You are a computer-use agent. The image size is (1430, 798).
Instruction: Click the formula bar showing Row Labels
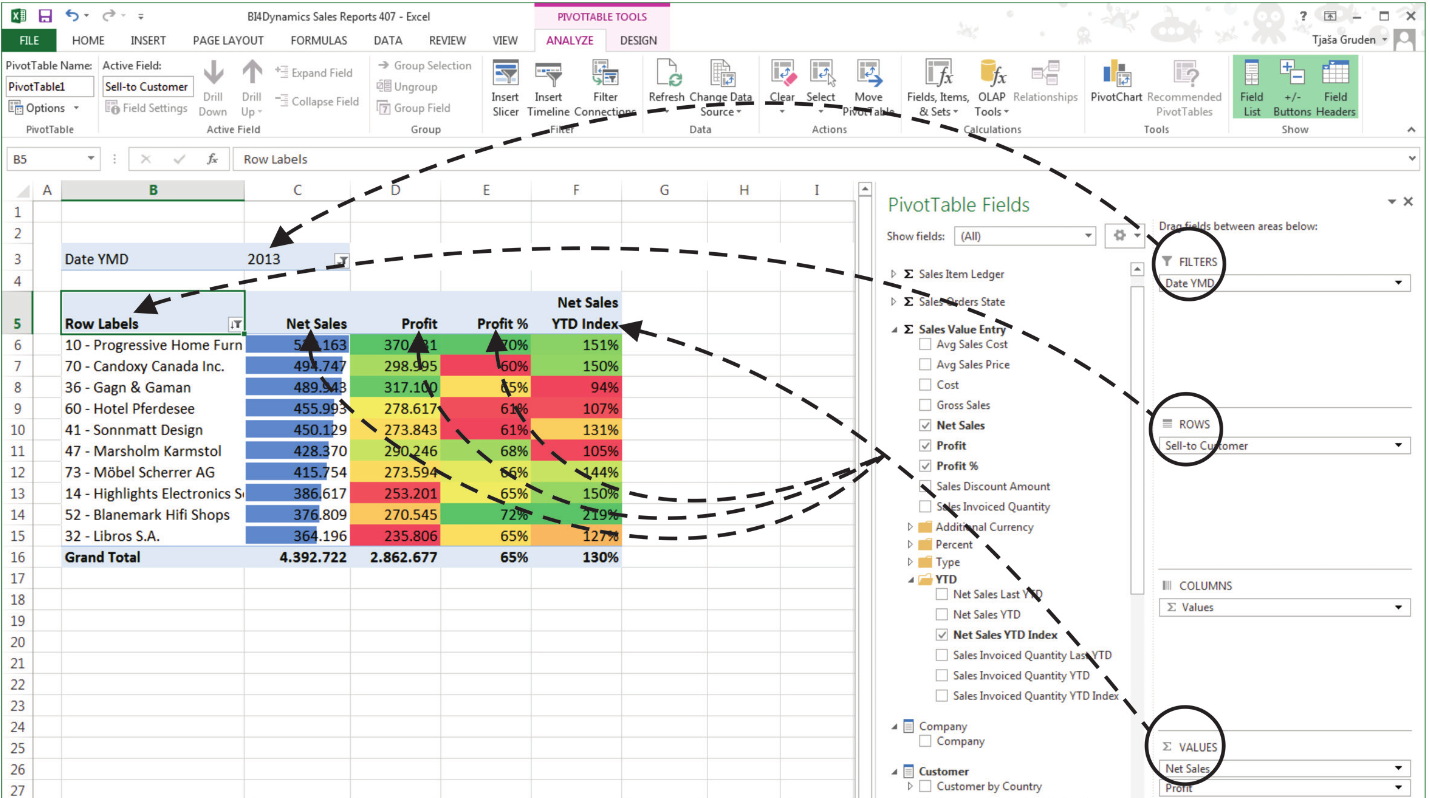(x=825, y=159)
